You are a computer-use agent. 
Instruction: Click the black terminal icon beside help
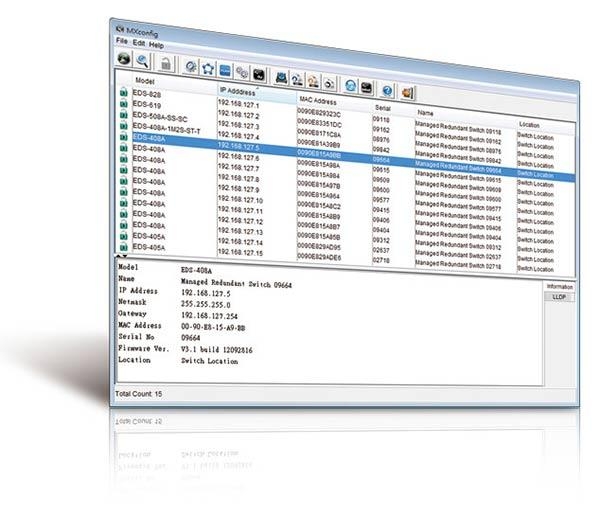click(x=366, y=88)
